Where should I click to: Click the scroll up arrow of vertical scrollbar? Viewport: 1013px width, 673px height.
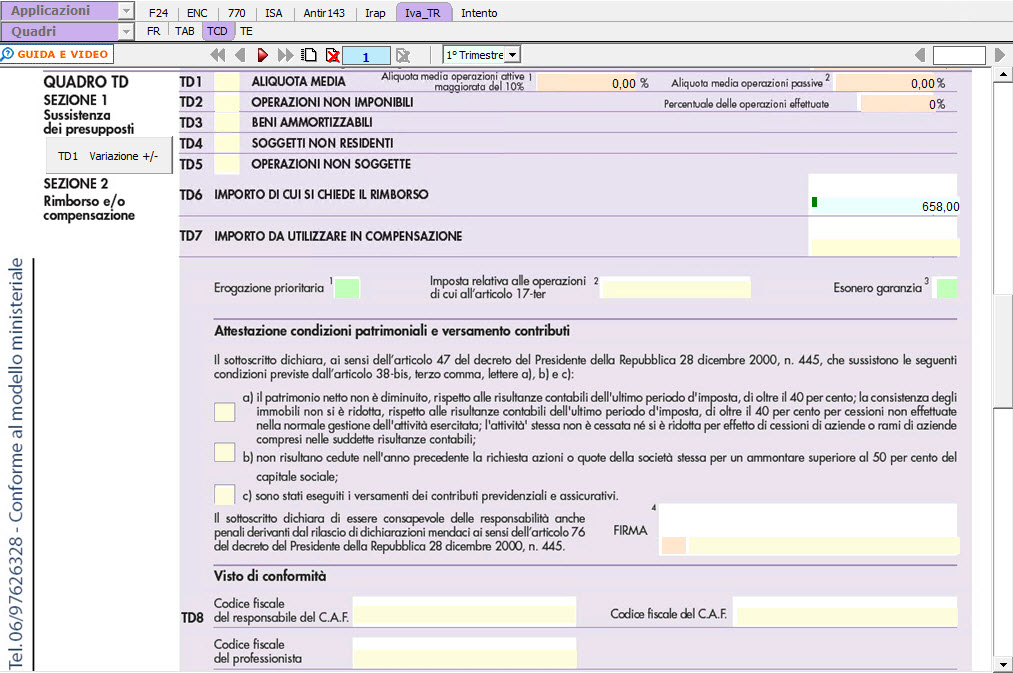(1003, 75)
